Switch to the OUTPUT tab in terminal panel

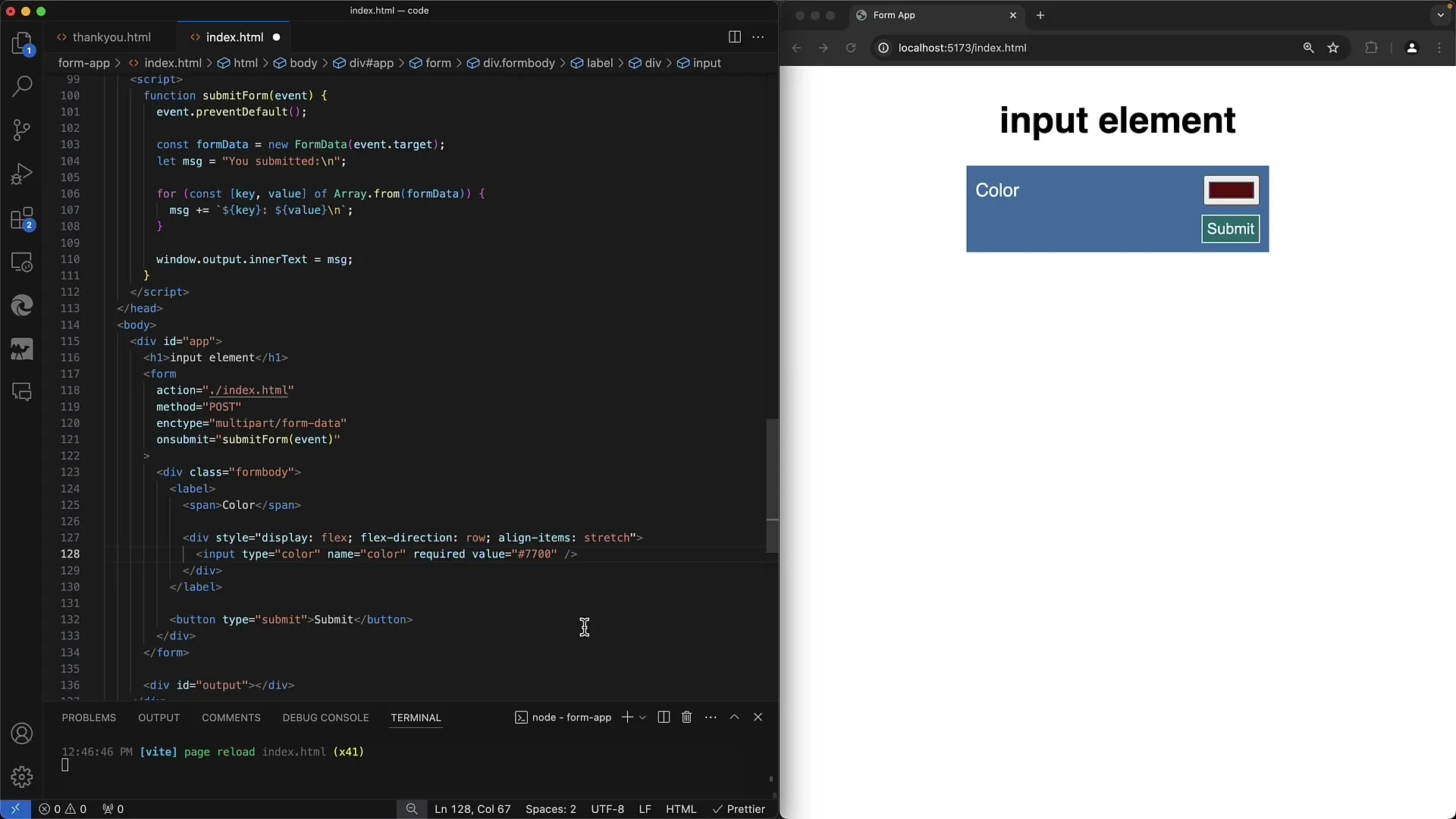click(x=159, y=717)
